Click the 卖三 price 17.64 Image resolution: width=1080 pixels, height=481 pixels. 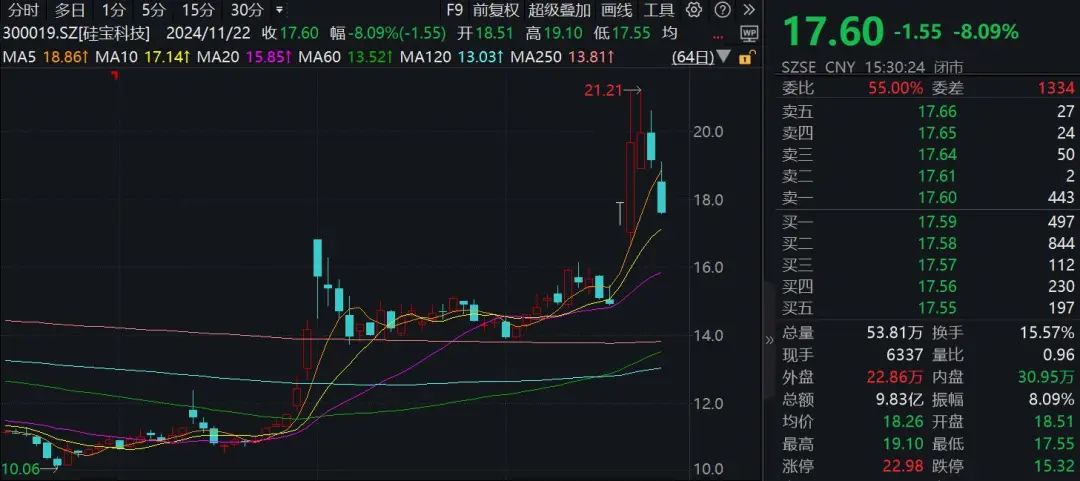(939, 154)
